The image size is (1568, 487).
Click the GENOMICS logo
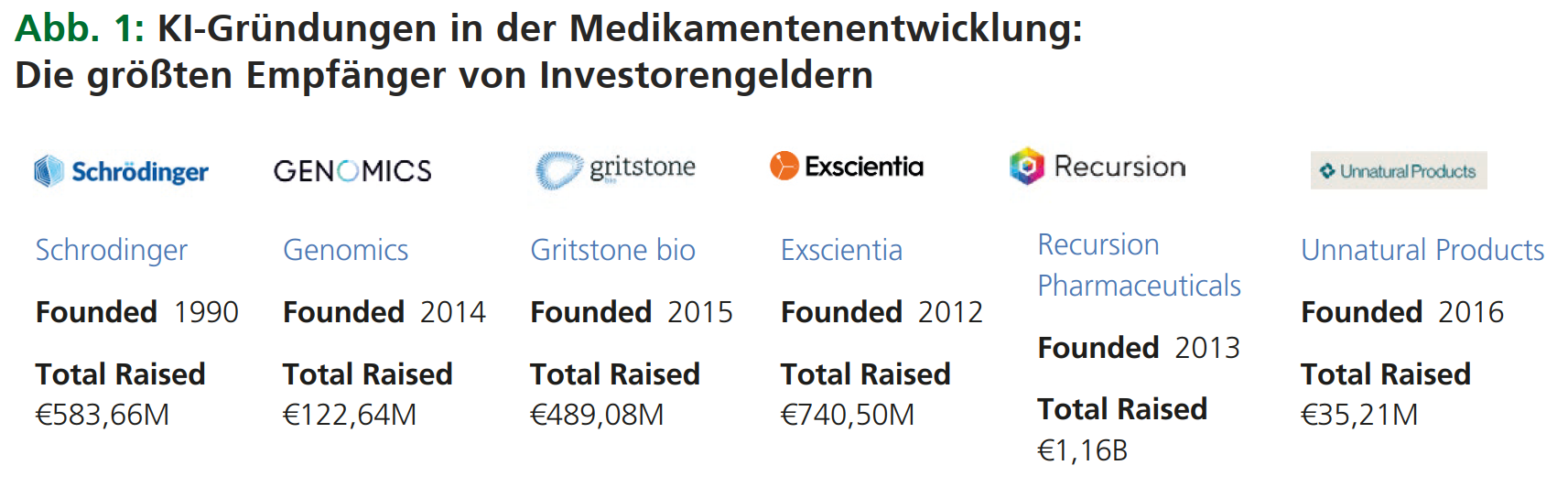[x=352, y=171]
